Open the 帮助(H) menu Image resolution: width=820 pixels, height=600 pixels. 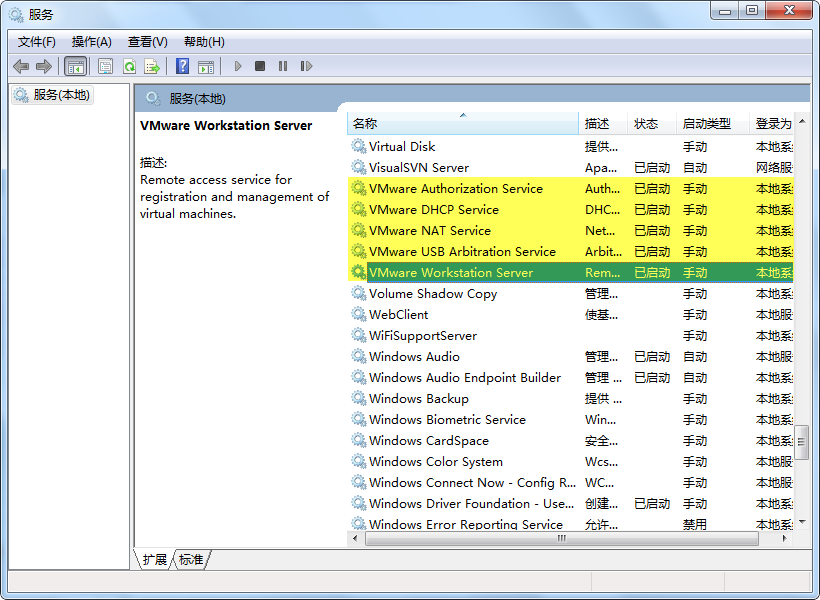coord(204,42)
